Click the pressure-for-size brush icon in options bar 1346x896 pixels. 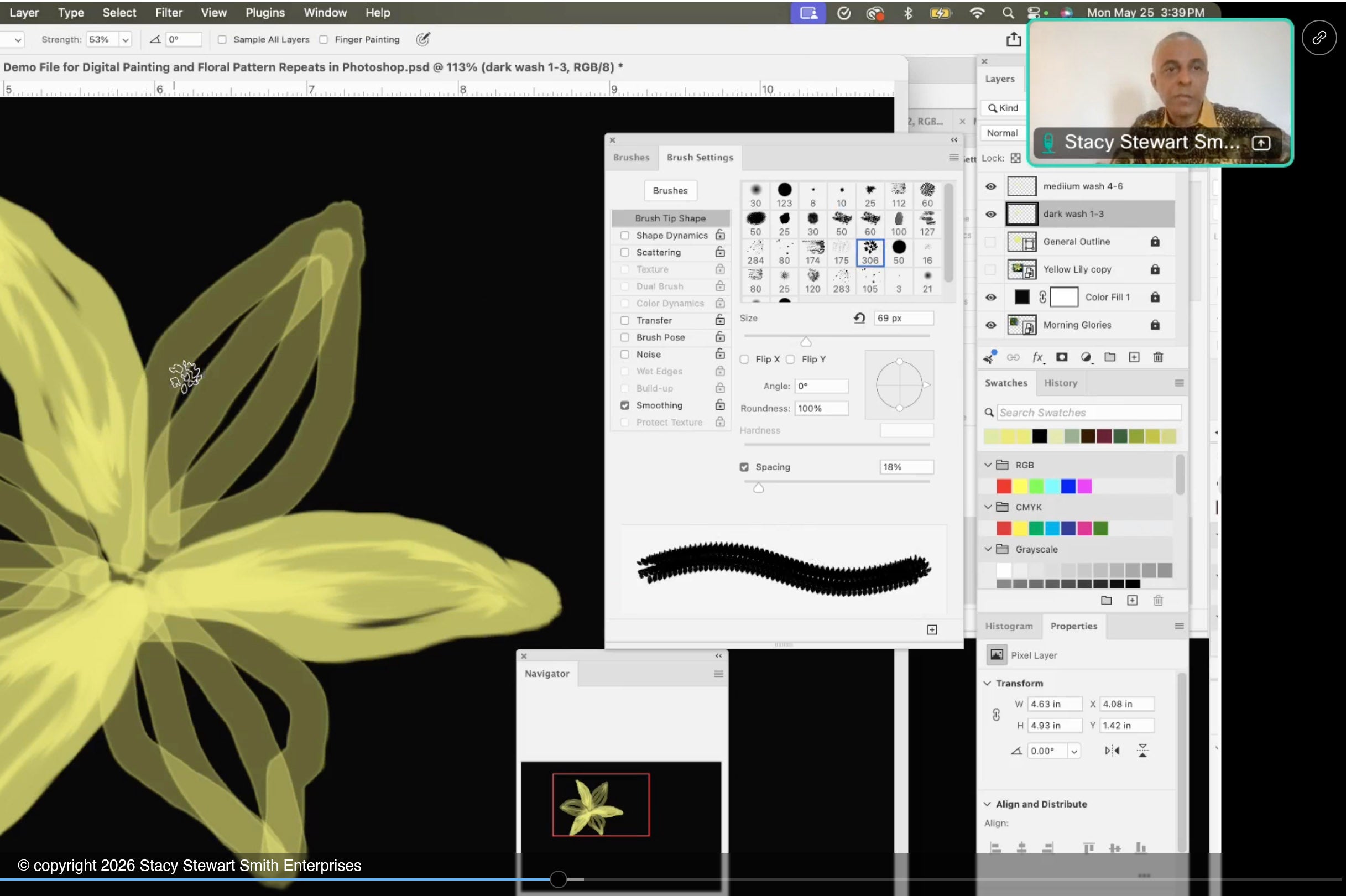(x=422, y=39)
